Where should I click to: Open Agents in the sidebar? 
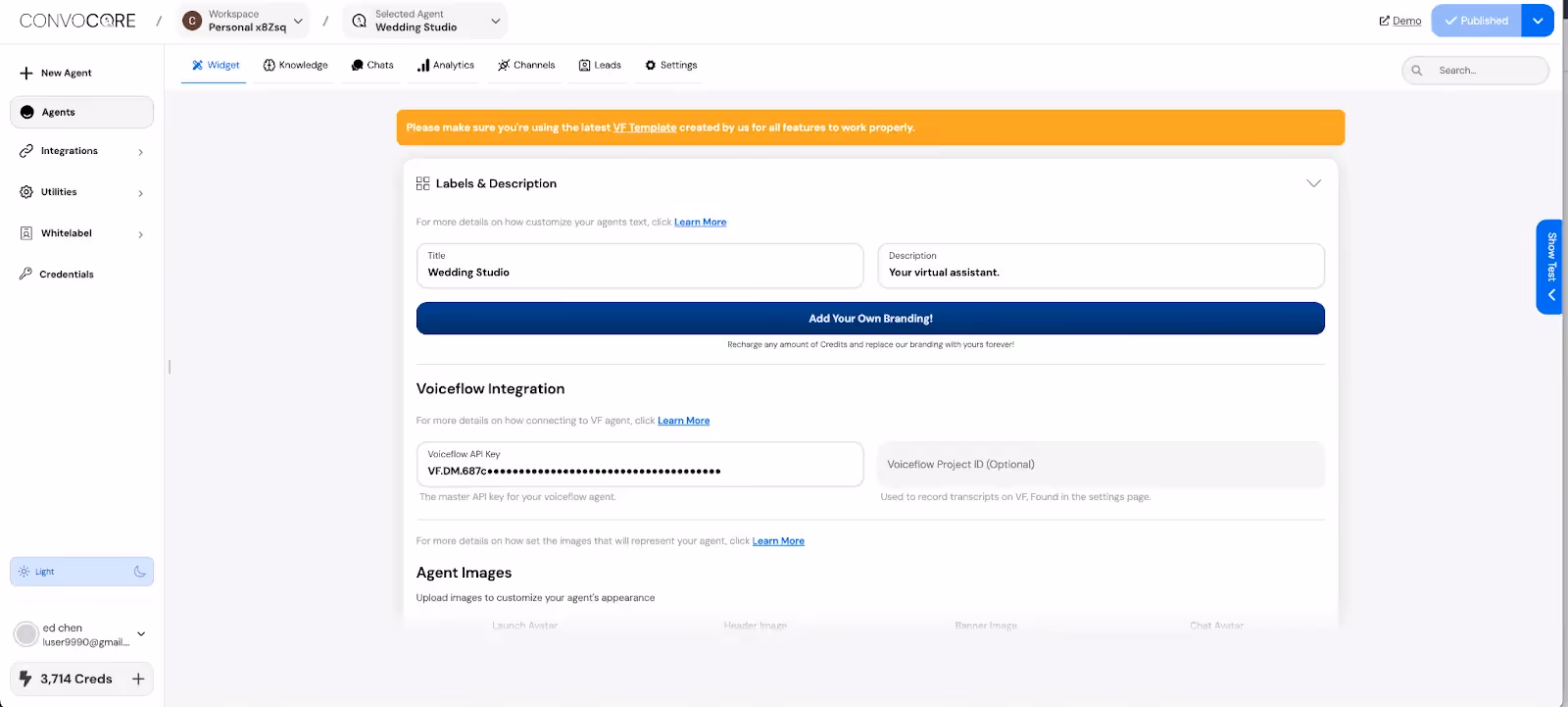[81, 112]
